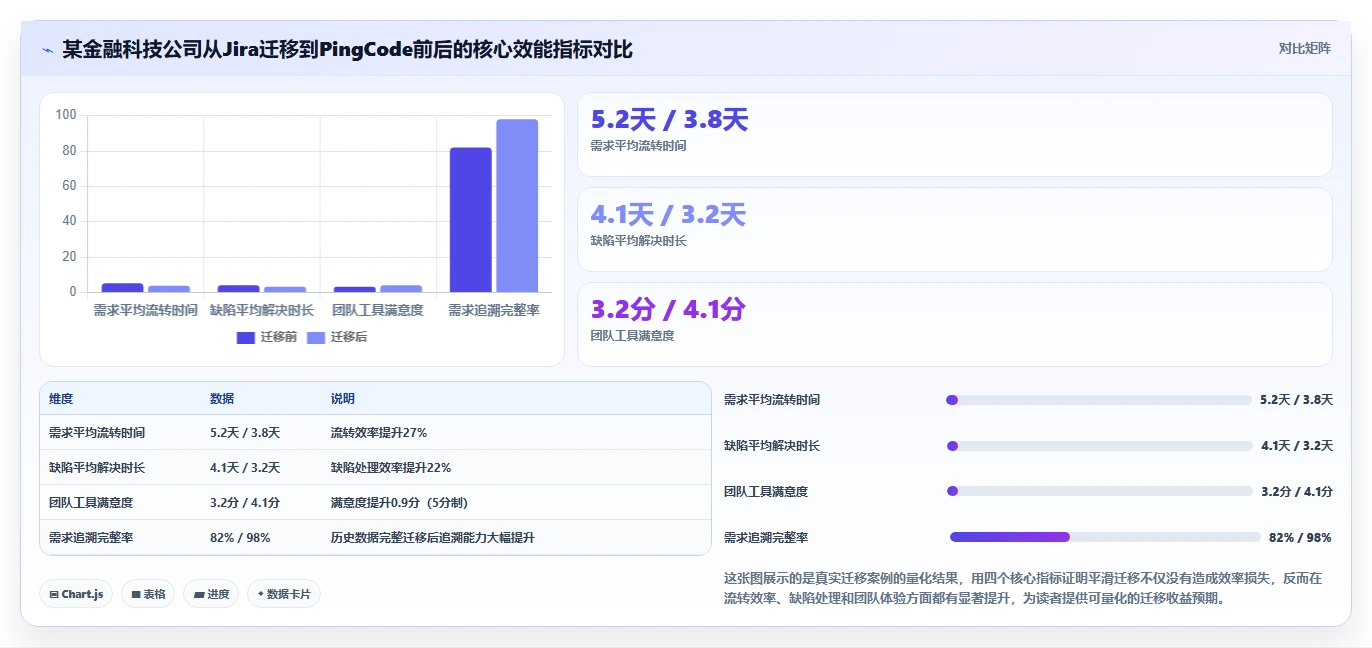
Task: Select the 5.2天 / 3.8天 data card value
Action: point(669,120)
